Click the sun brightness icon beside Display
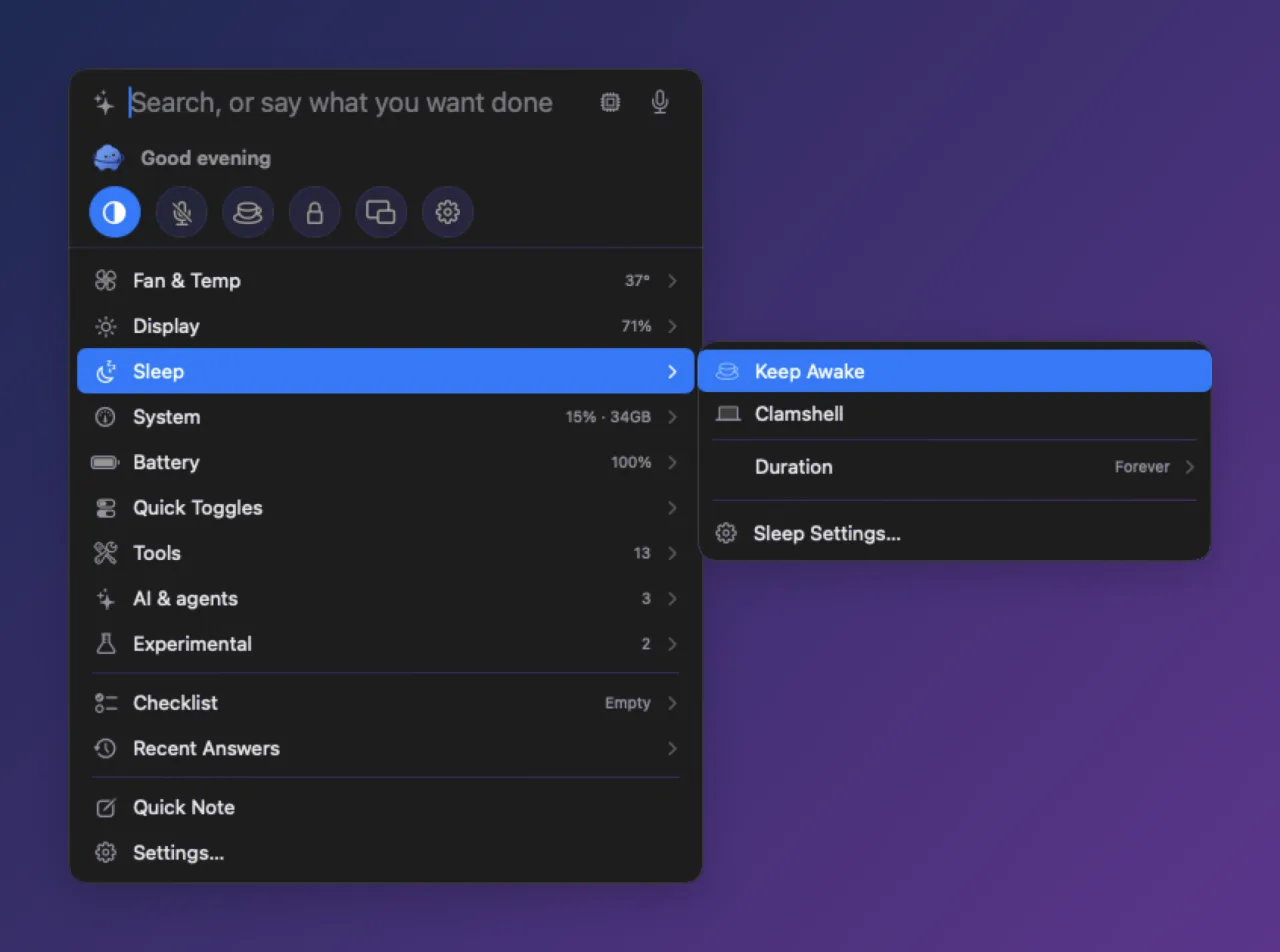 point(106,326)
